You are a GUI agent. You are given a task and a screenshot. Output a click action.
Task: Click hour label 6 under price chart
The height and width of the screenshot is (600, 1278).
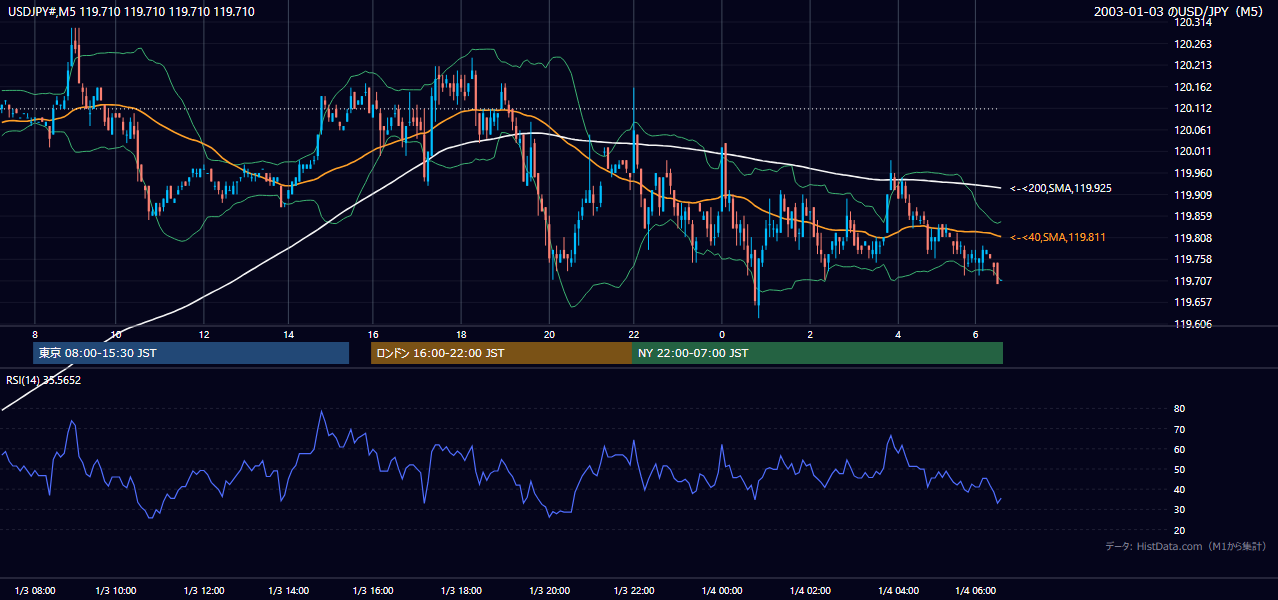(975, 334)
